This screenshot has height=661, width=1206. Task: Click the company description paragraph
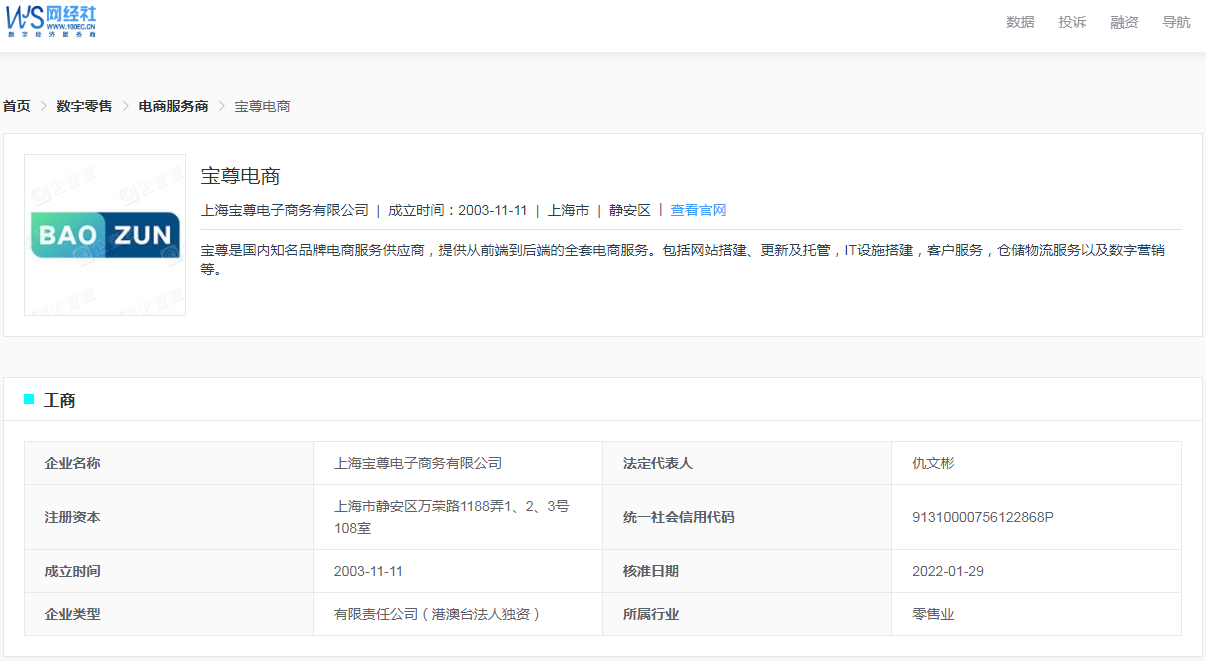coord(683,259)
